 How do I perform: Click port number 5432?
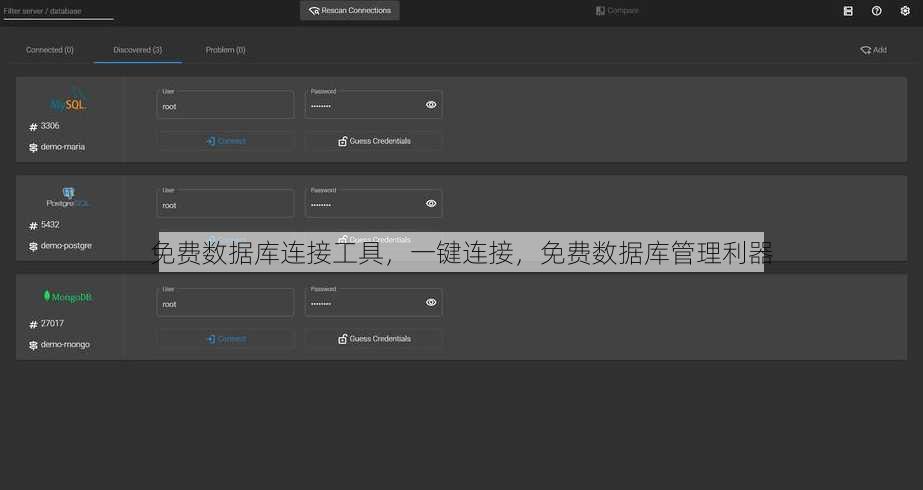[50, 225]
